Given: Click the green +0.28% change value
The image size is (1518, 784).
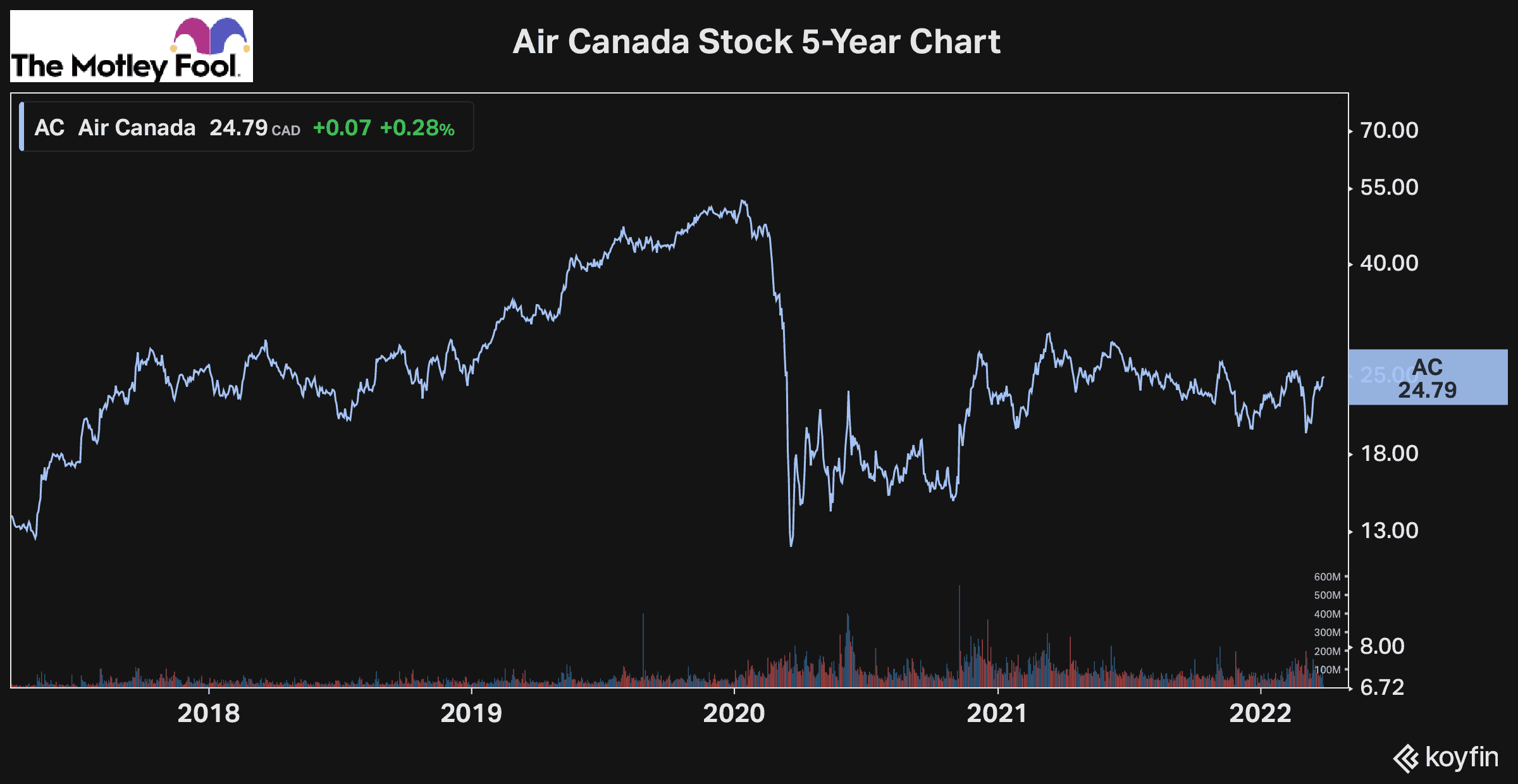Looking at the screenshot, I should 417,128.
